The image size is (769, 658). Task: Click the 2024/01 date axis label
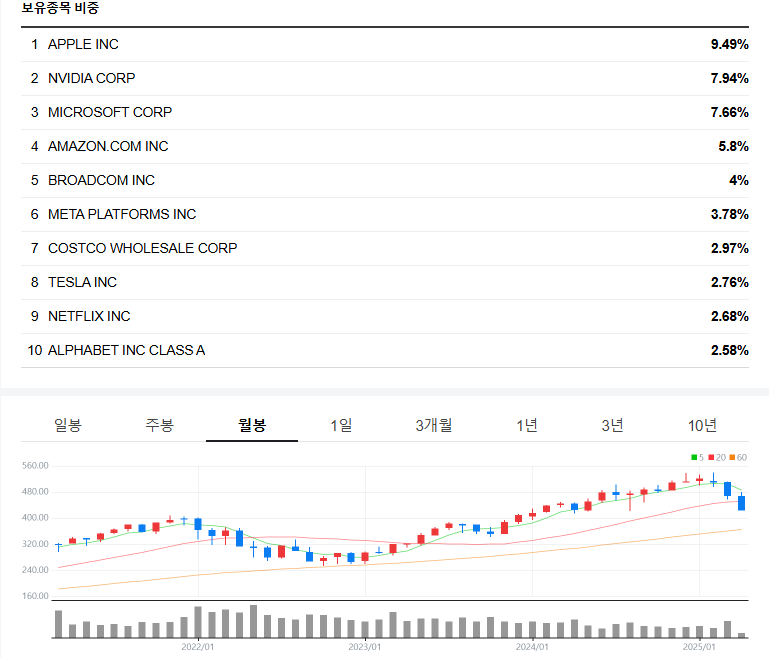click(x=532, y=647)
